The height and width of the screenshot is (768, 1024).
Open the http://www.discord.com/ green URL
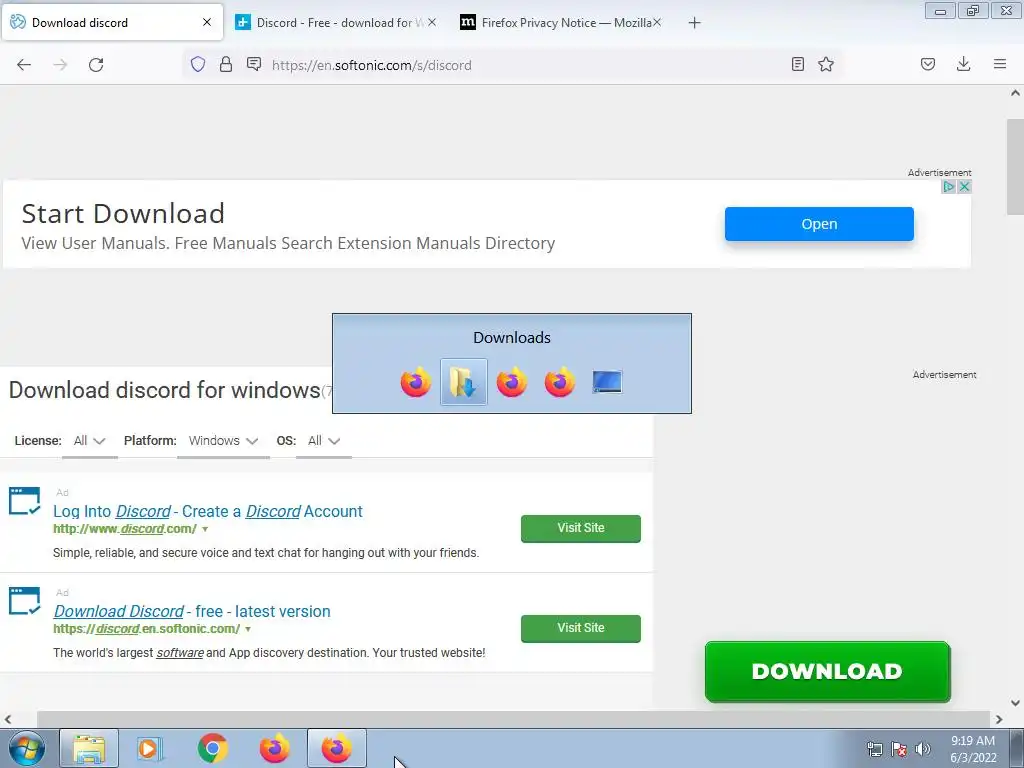(125, 529)
